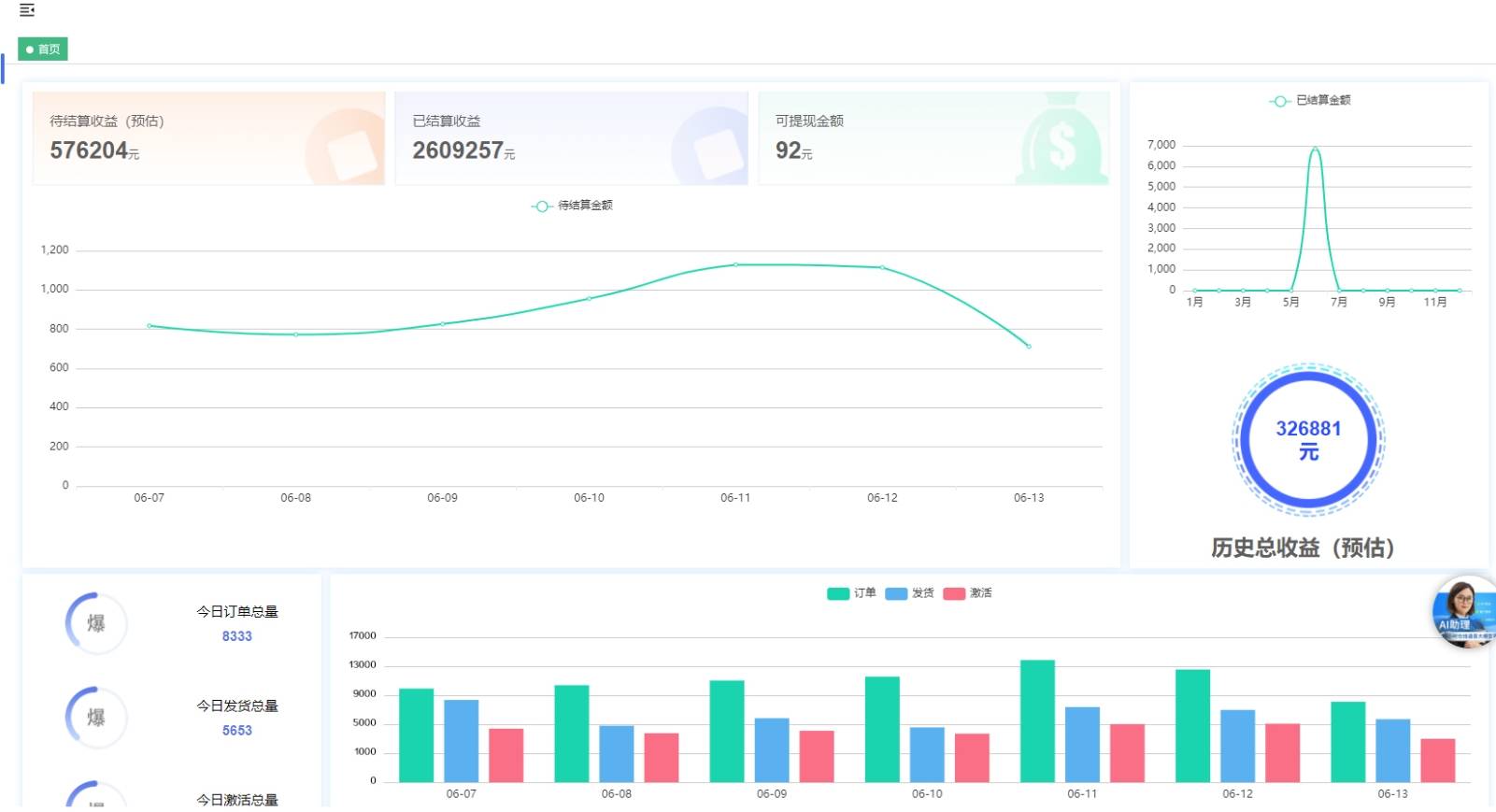Click the 8333 order count value
1496x812 pixels.
[x=237, y=636]
